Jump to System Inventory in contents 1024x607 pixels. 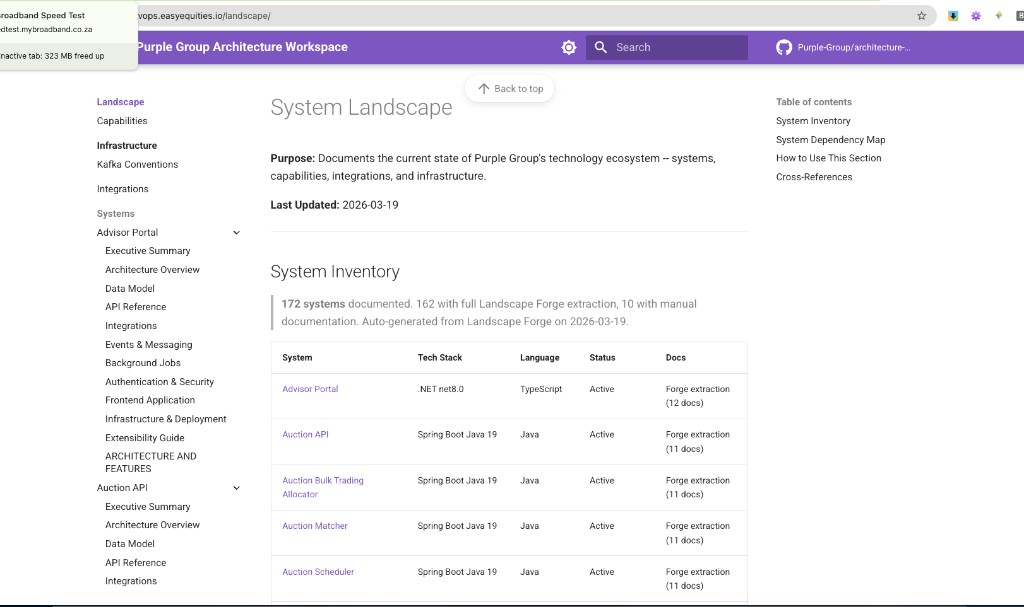813,121
